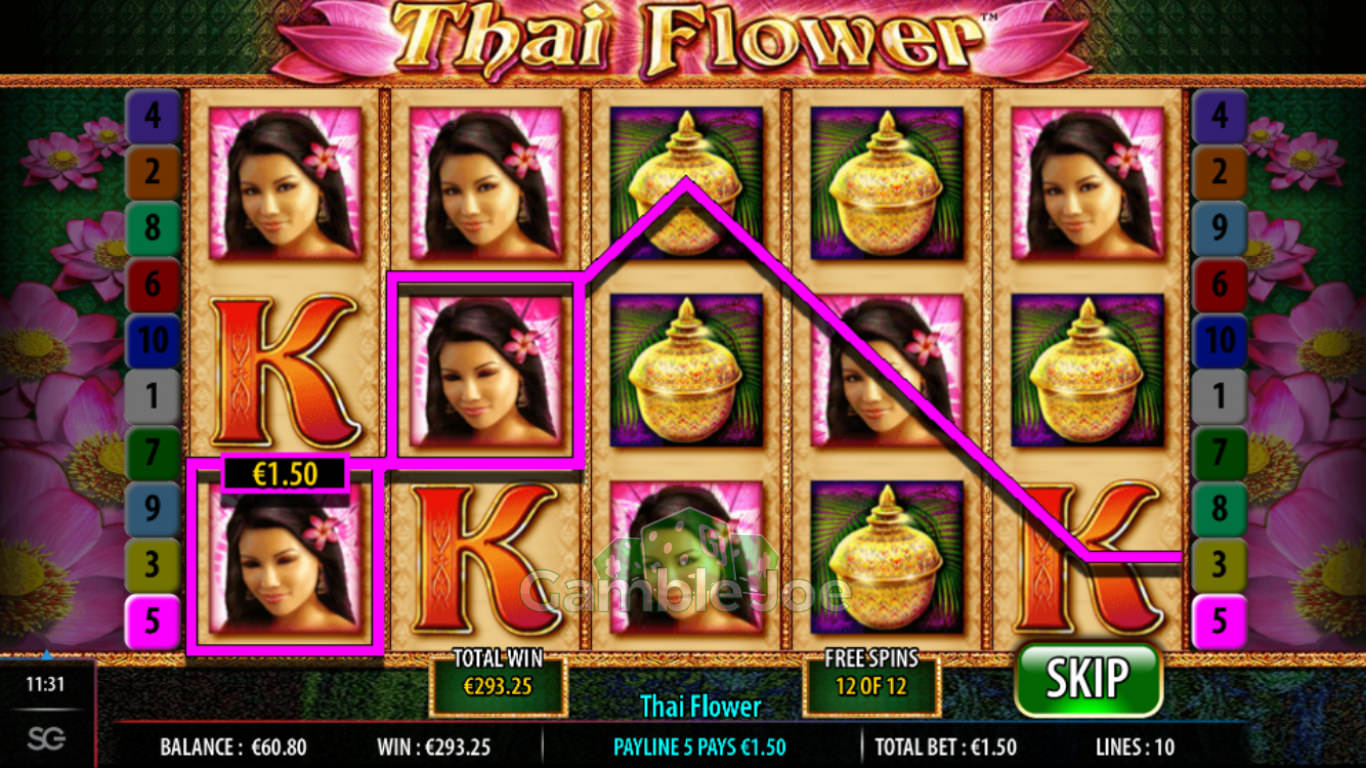This screenshot has width=1366, height=768.
Task: Click the green SKIP button
Action: click(1088, 679)
